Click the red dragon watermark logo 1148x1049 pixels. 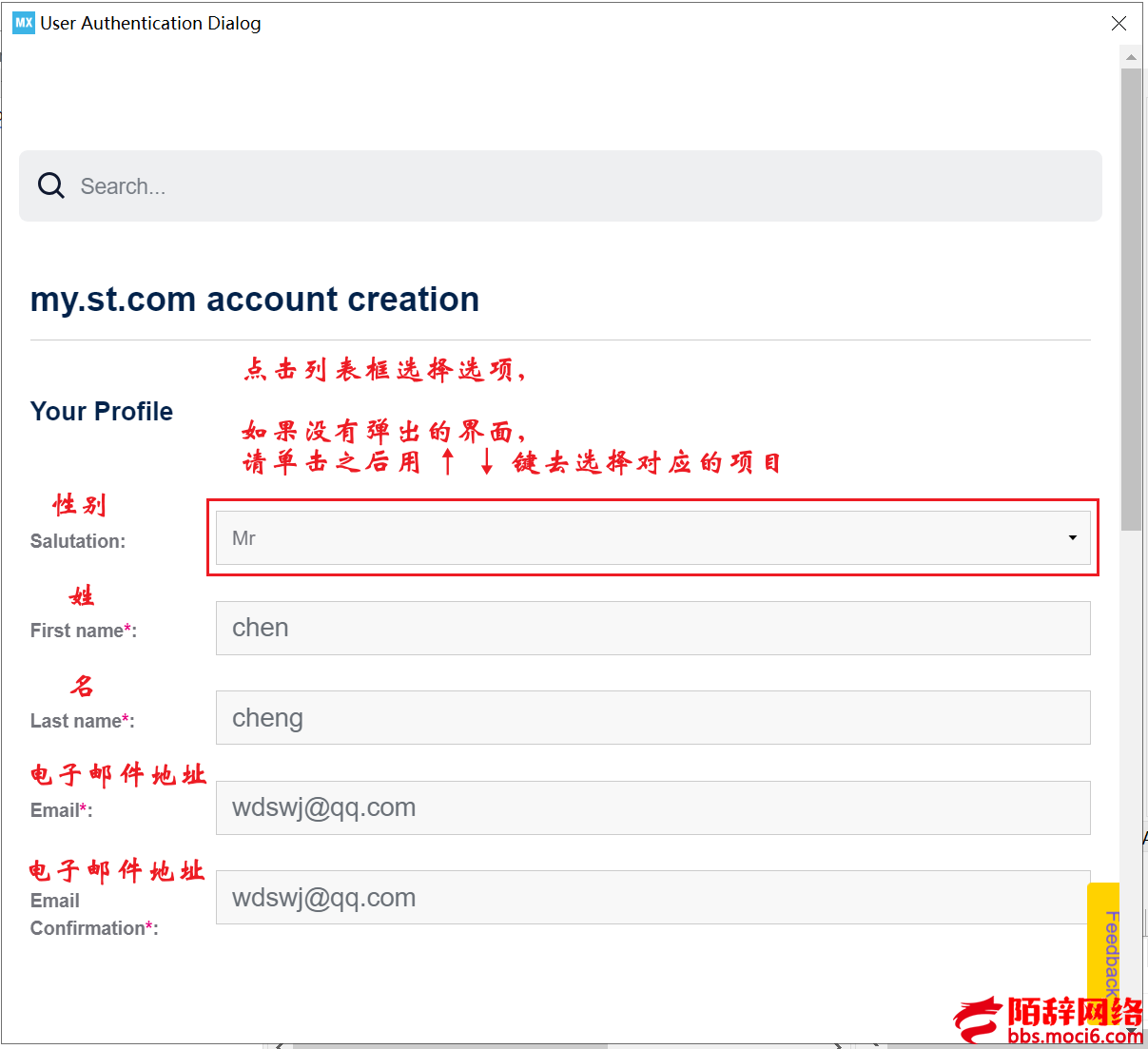[x=979, y=1020]
